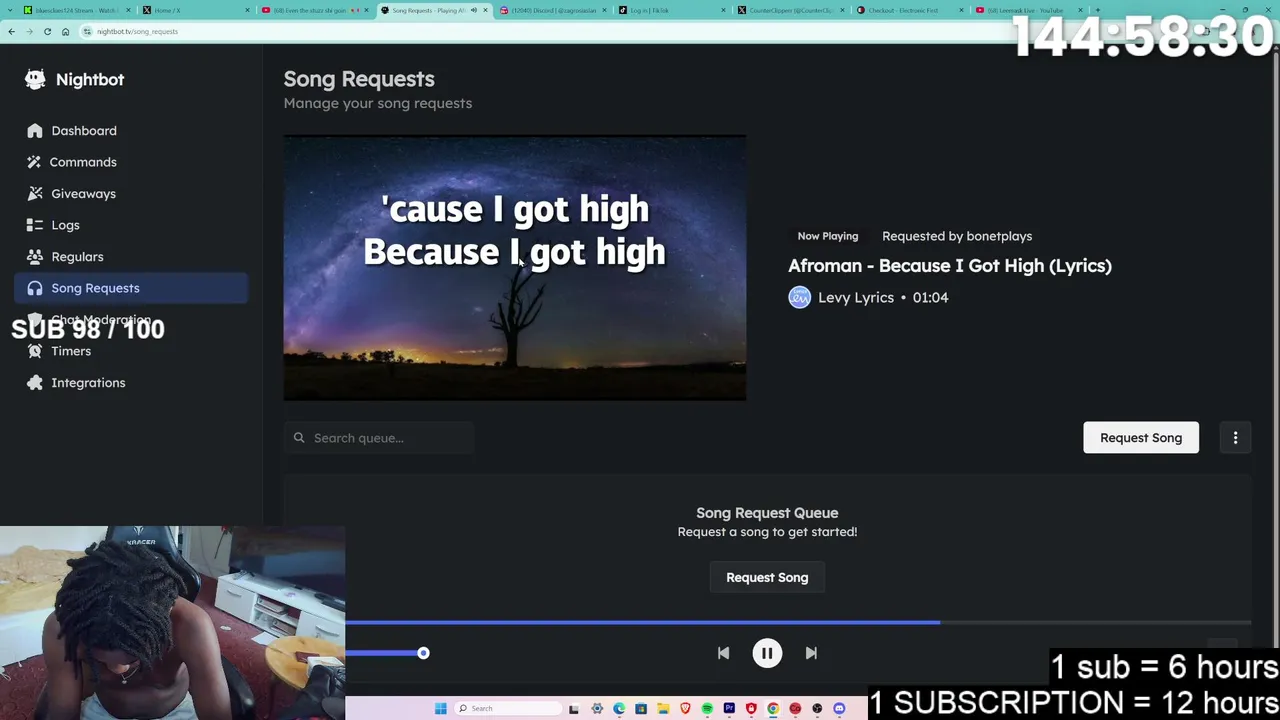This screenshot has width=1280, height=720.
Task: Switch to Google Chrome on the taskbar
Action: [773, 708]
